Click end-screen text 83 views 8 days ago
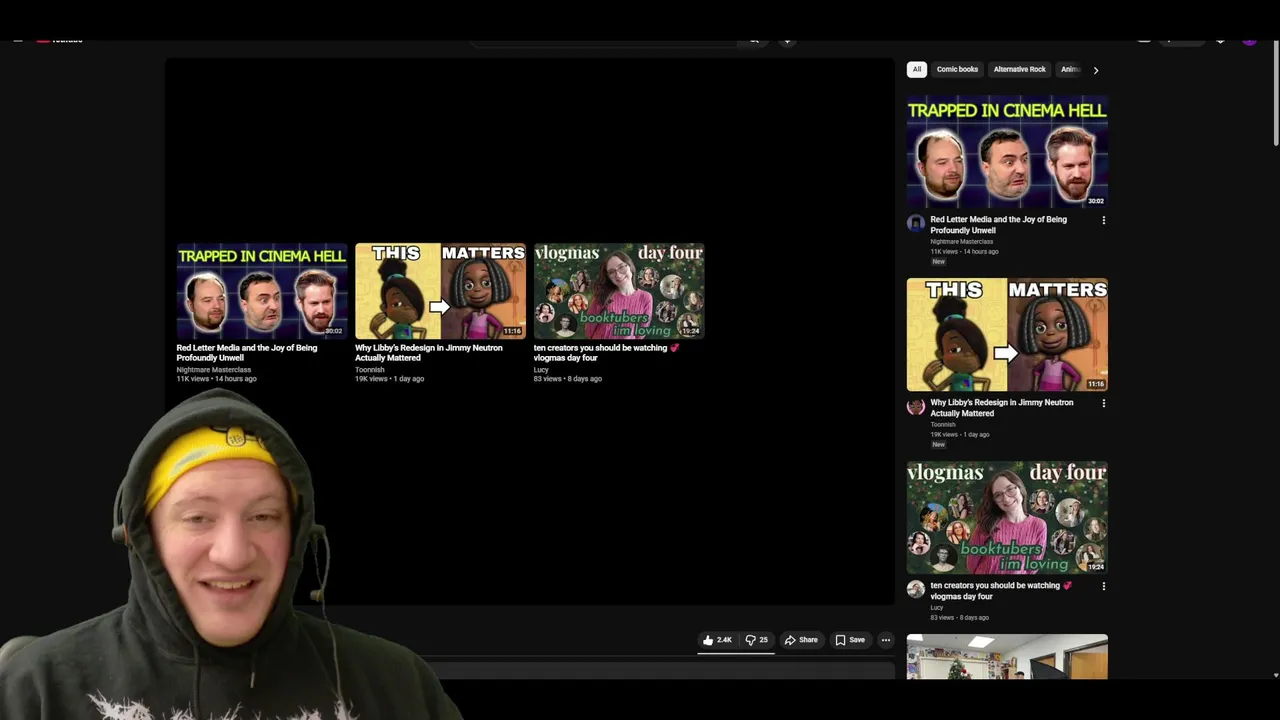 (567, 379)
